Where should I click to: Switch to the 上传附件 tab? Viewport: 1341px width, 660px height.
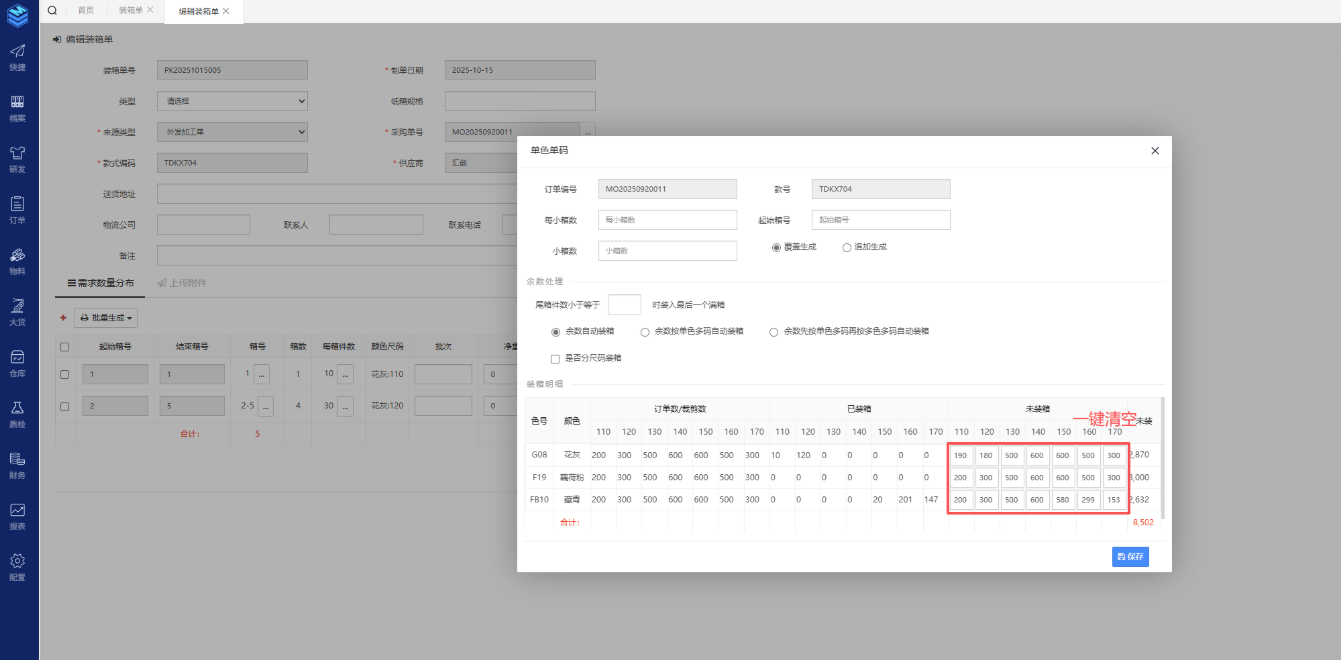point(182,283)
